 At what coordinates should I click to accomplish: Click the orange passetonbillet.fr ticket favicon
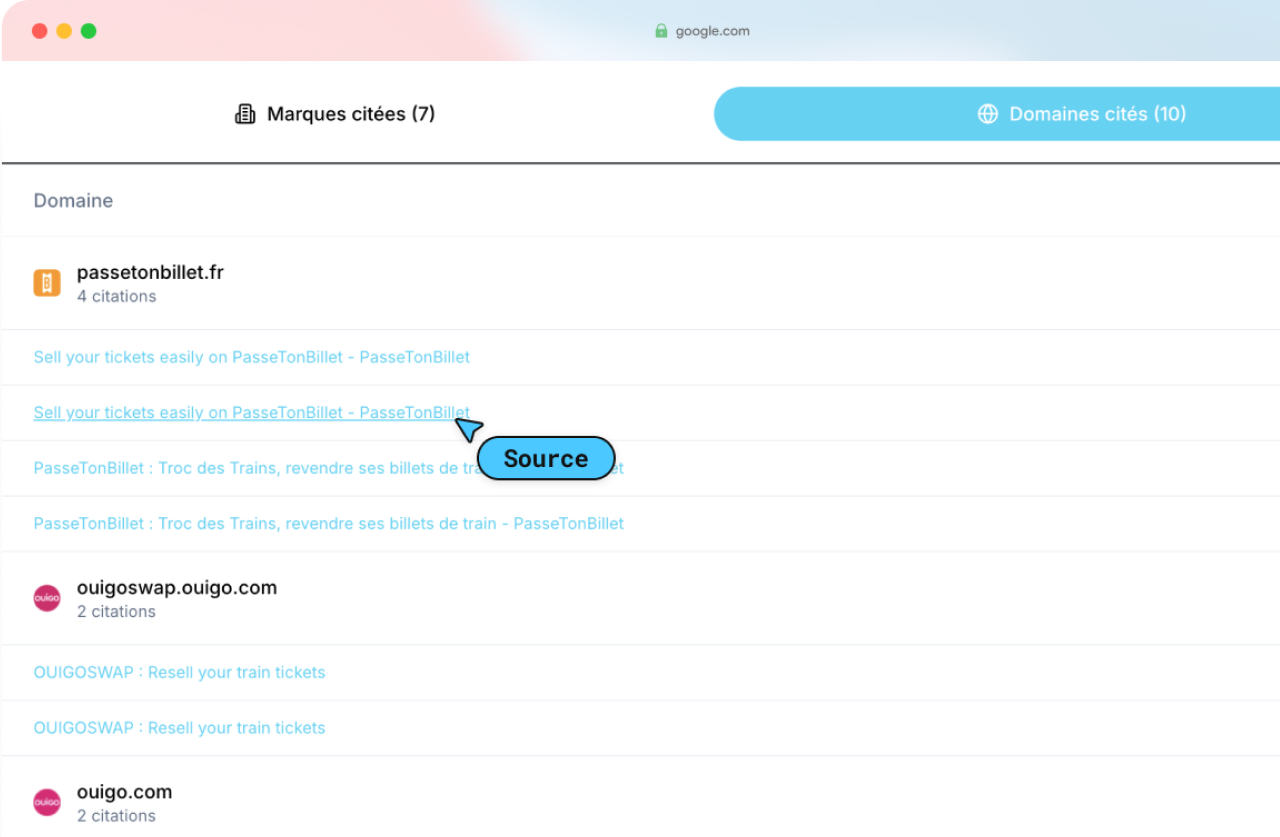coord(47,283)
